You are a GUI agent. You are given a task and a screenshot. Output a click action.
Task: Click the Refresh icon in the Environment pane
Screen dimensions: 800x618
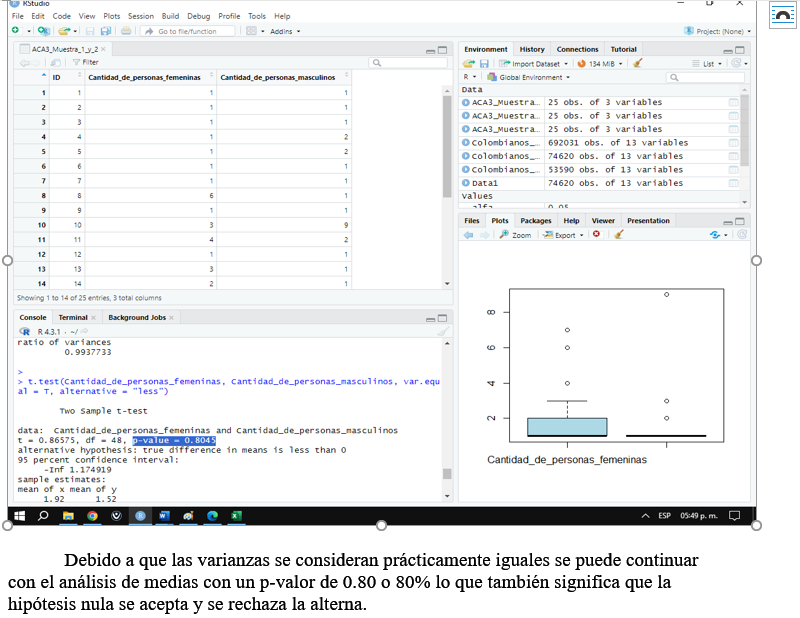coord(736,63)
